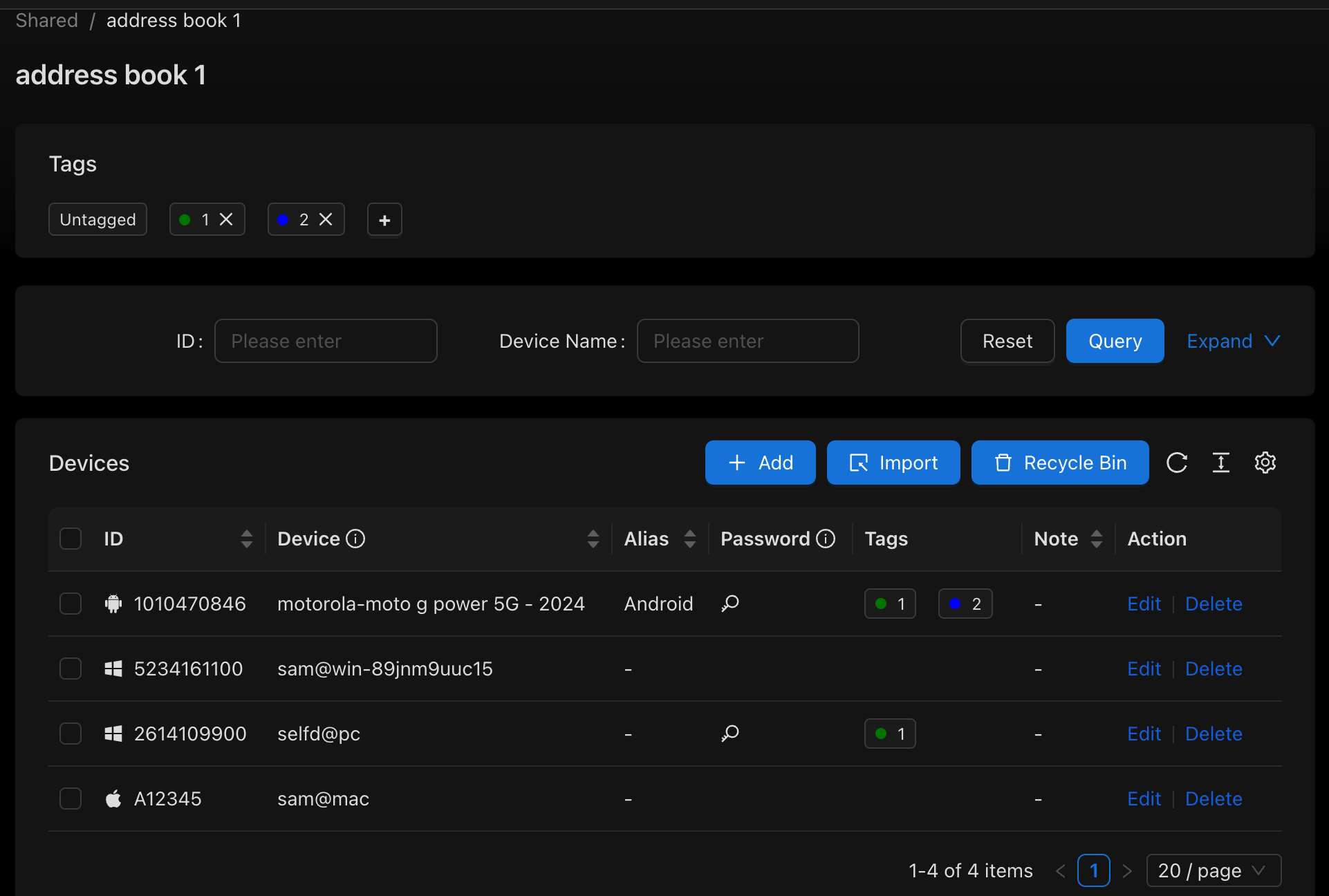Expand the search filter options
This screenshot has height=896, width=1329.
tap(1234, 341)
